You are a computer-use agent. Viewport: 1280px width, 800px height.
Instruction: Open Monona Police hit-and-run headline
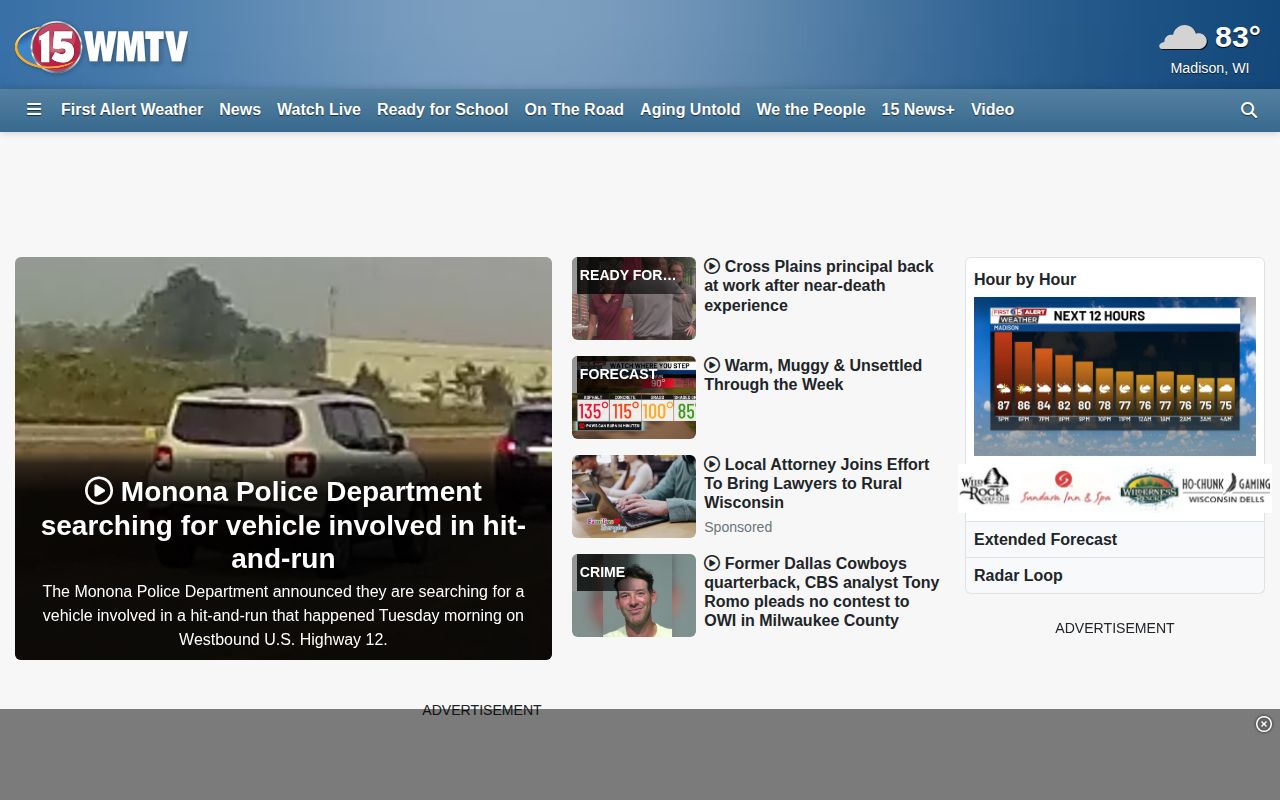pyautogui.click(x=283, y=525)
